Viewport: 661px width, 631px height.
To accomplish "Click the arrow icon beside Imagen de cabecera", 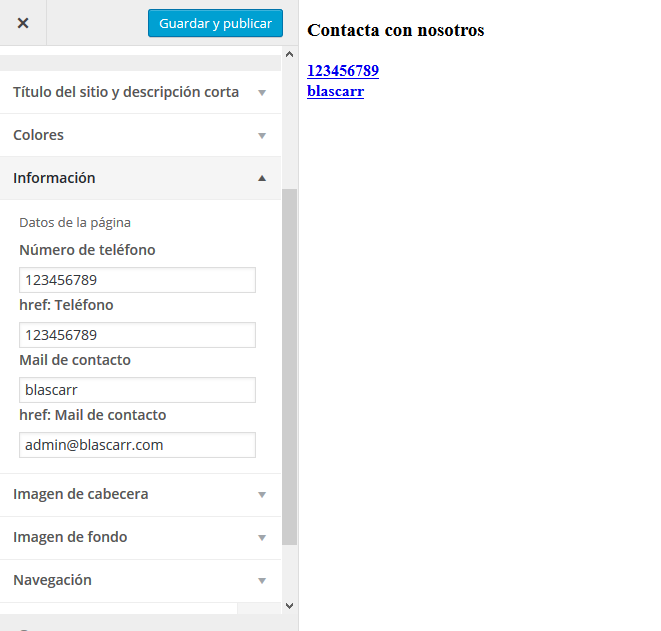I will (x=262, y=495).
